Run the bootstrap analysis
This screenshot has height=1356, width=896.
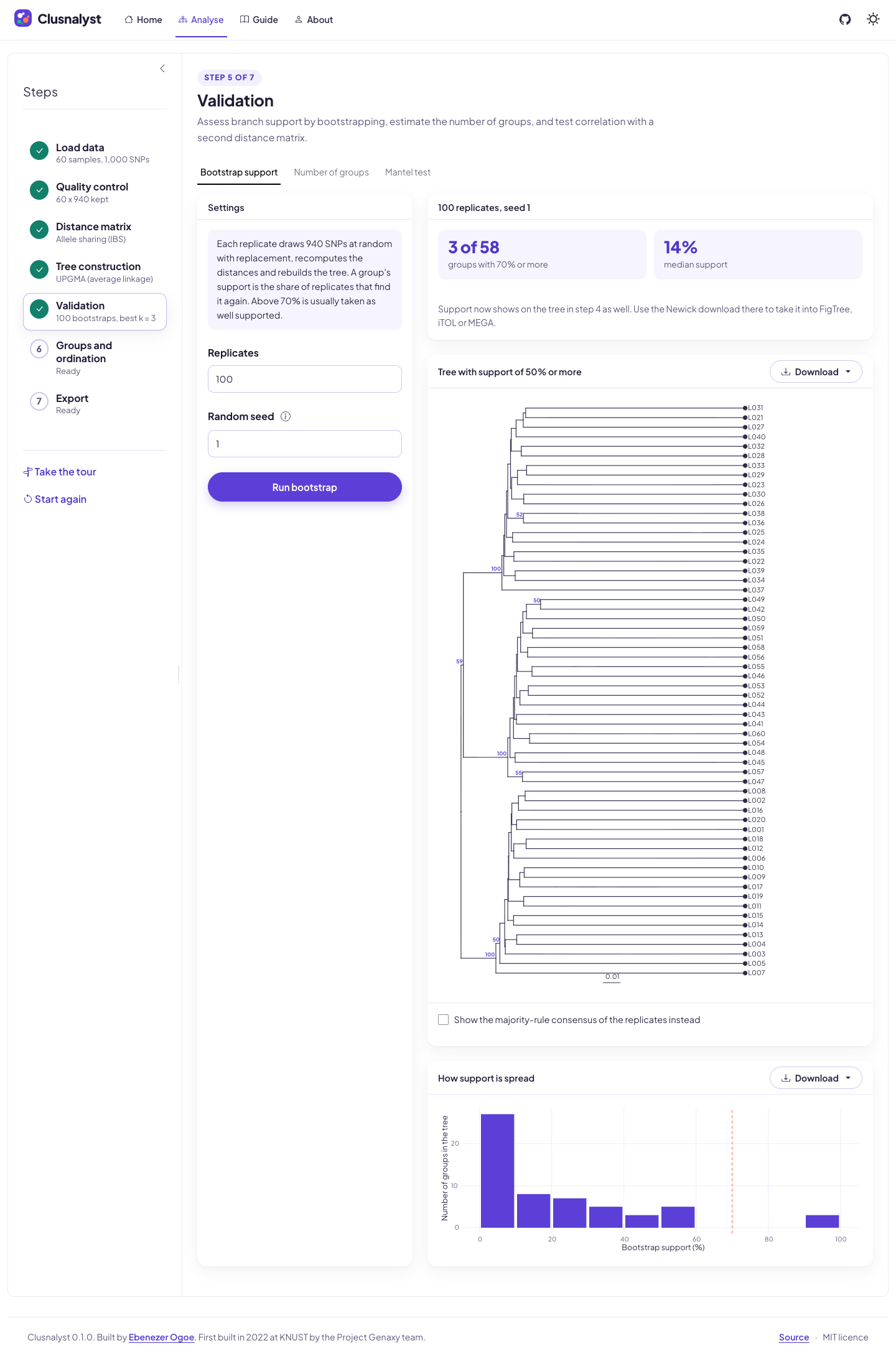tap(305, 487)
